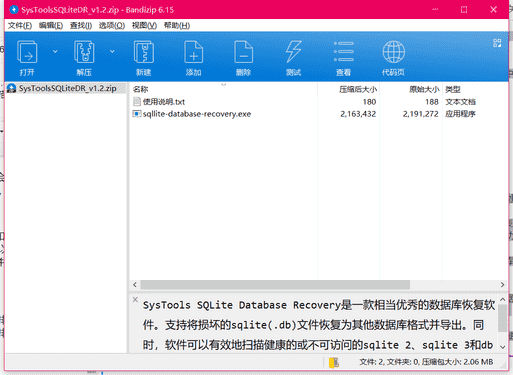This screenshot has width=513, height=375.
Task: Click the status bar text showing 2.06 MB
Action: coord(426,362)
